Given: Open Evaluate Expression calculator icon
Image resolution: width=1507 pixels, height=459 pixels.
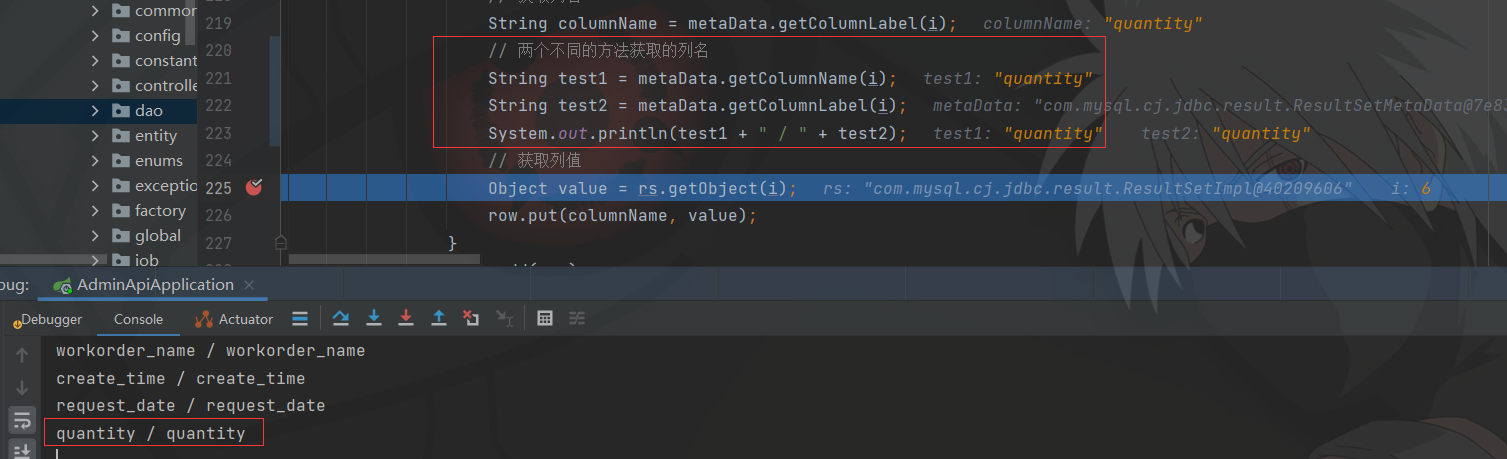Looking at the screenshot, I should (545, 318).
